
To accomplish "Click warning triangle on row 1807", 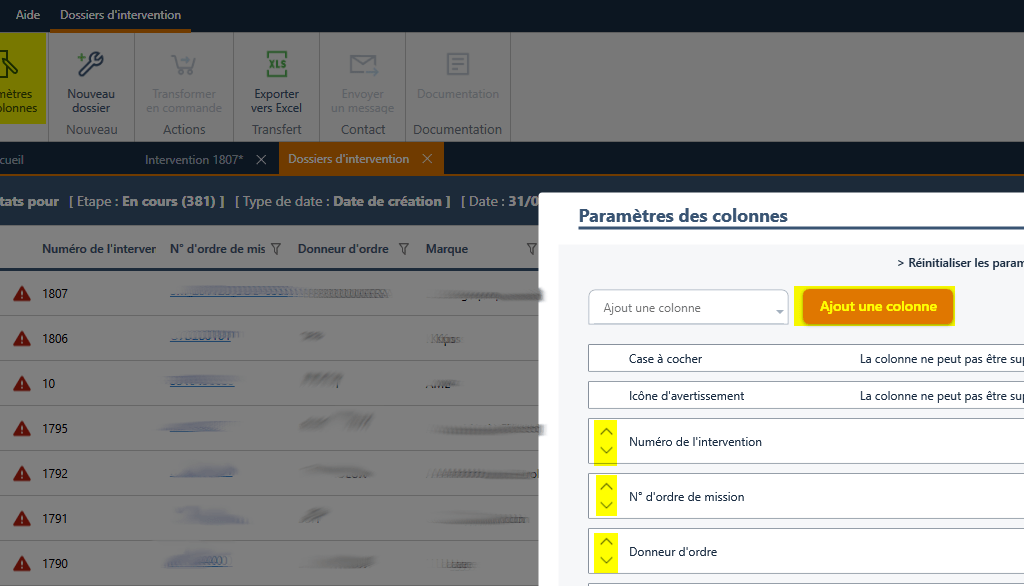I will pos(21,294).
